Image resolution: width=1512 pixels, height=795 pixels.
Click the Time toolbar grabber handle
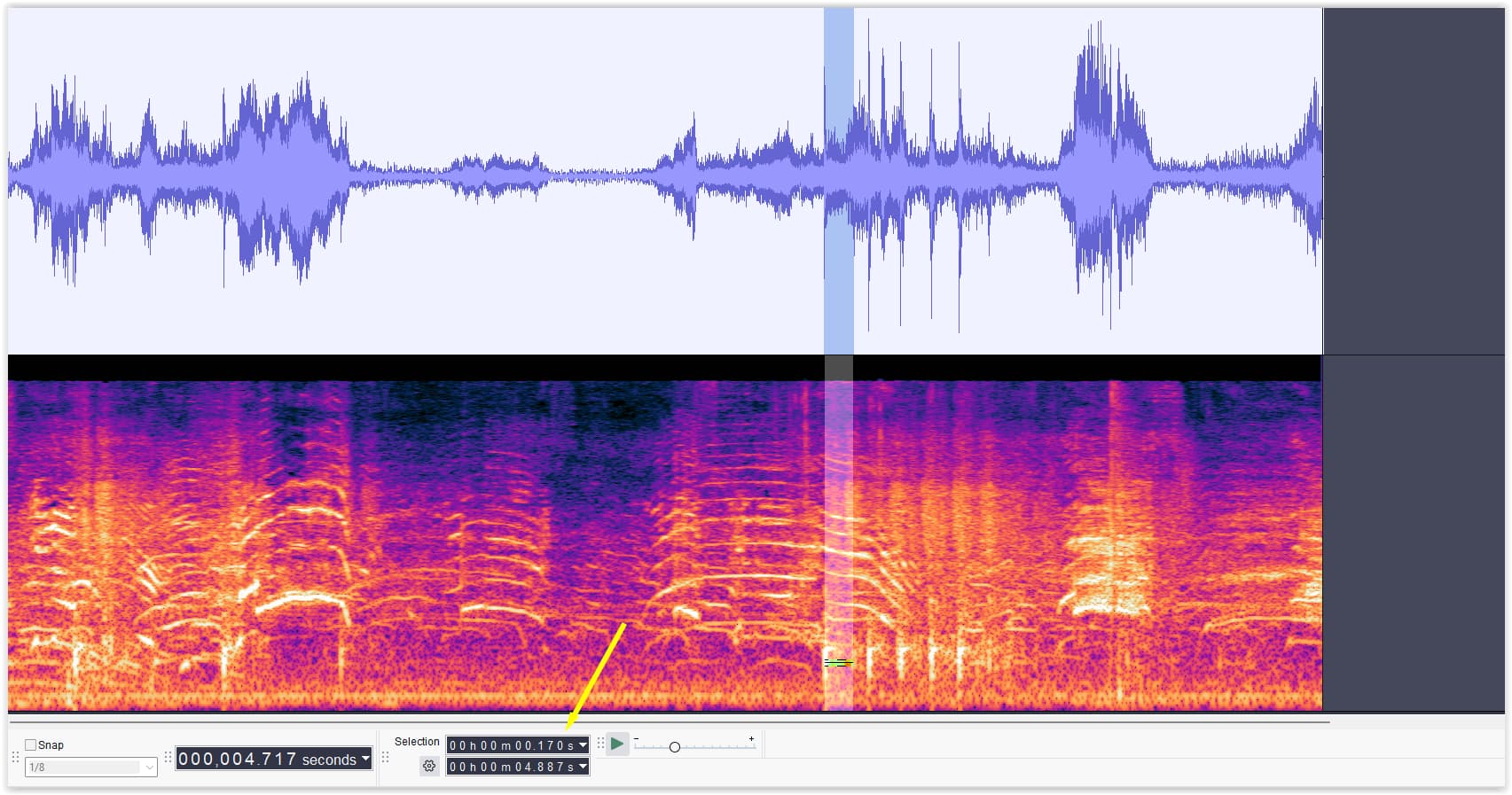[168, 758]
